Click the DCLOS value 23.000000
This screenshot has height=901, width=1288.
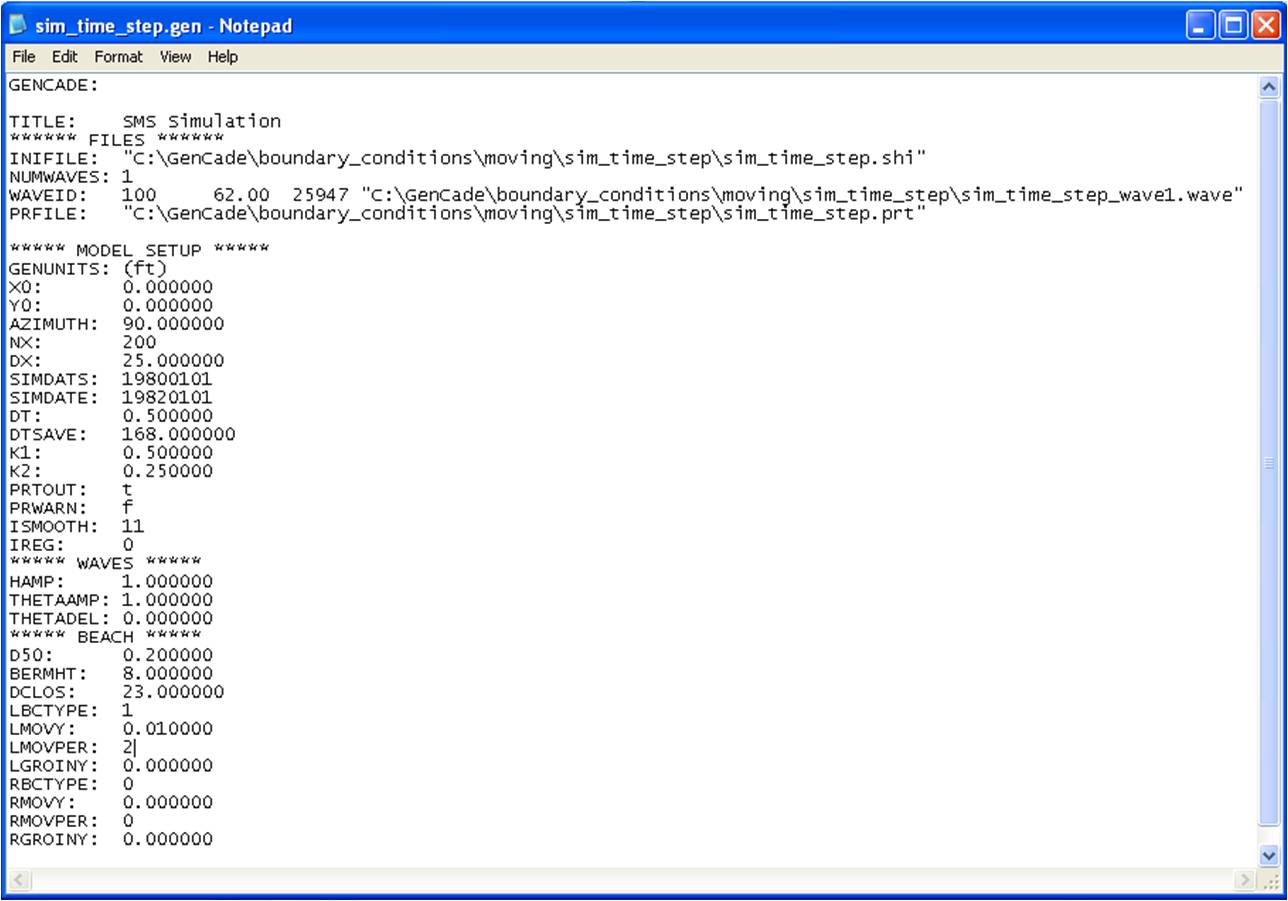173,692
